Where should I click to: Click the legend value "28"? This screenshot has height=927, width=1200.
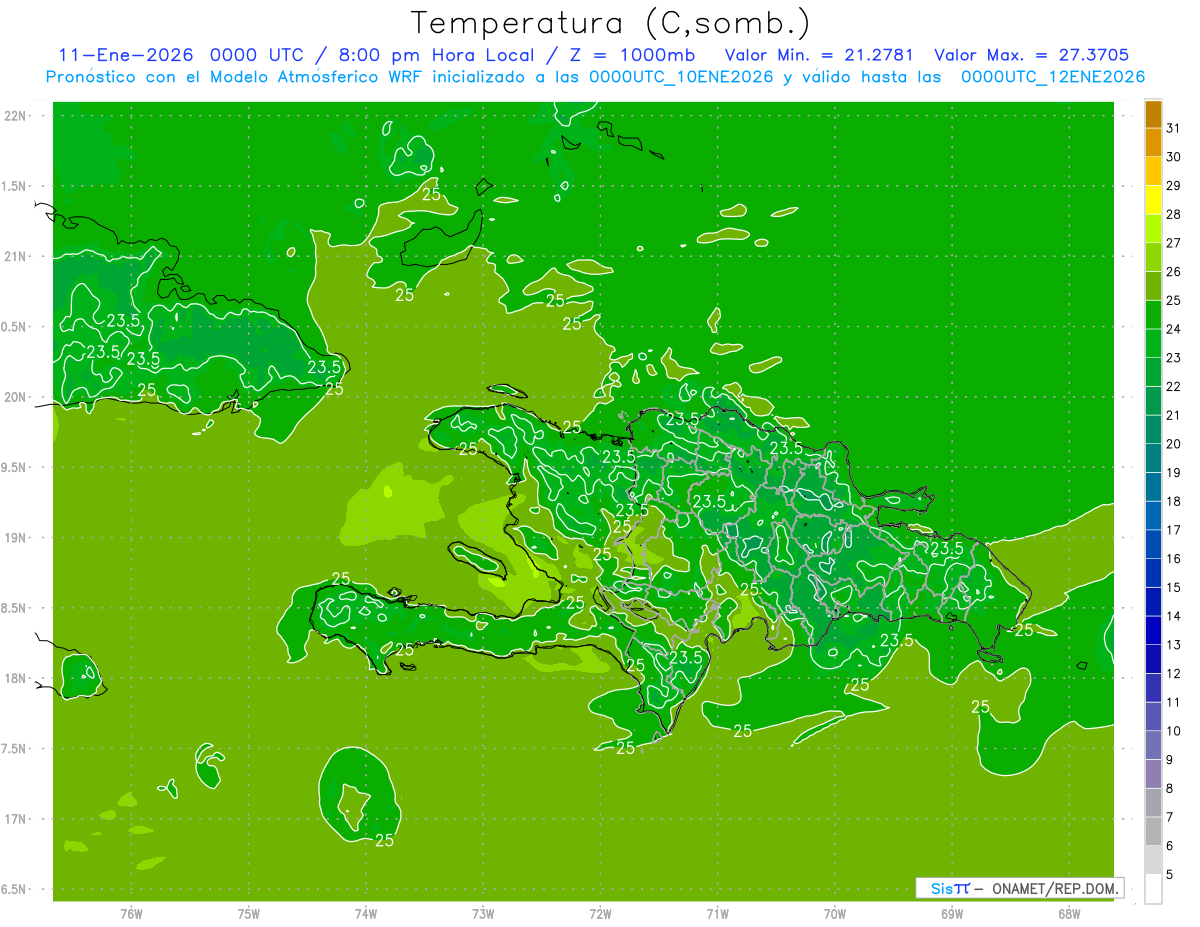(x=1174, y=214)
